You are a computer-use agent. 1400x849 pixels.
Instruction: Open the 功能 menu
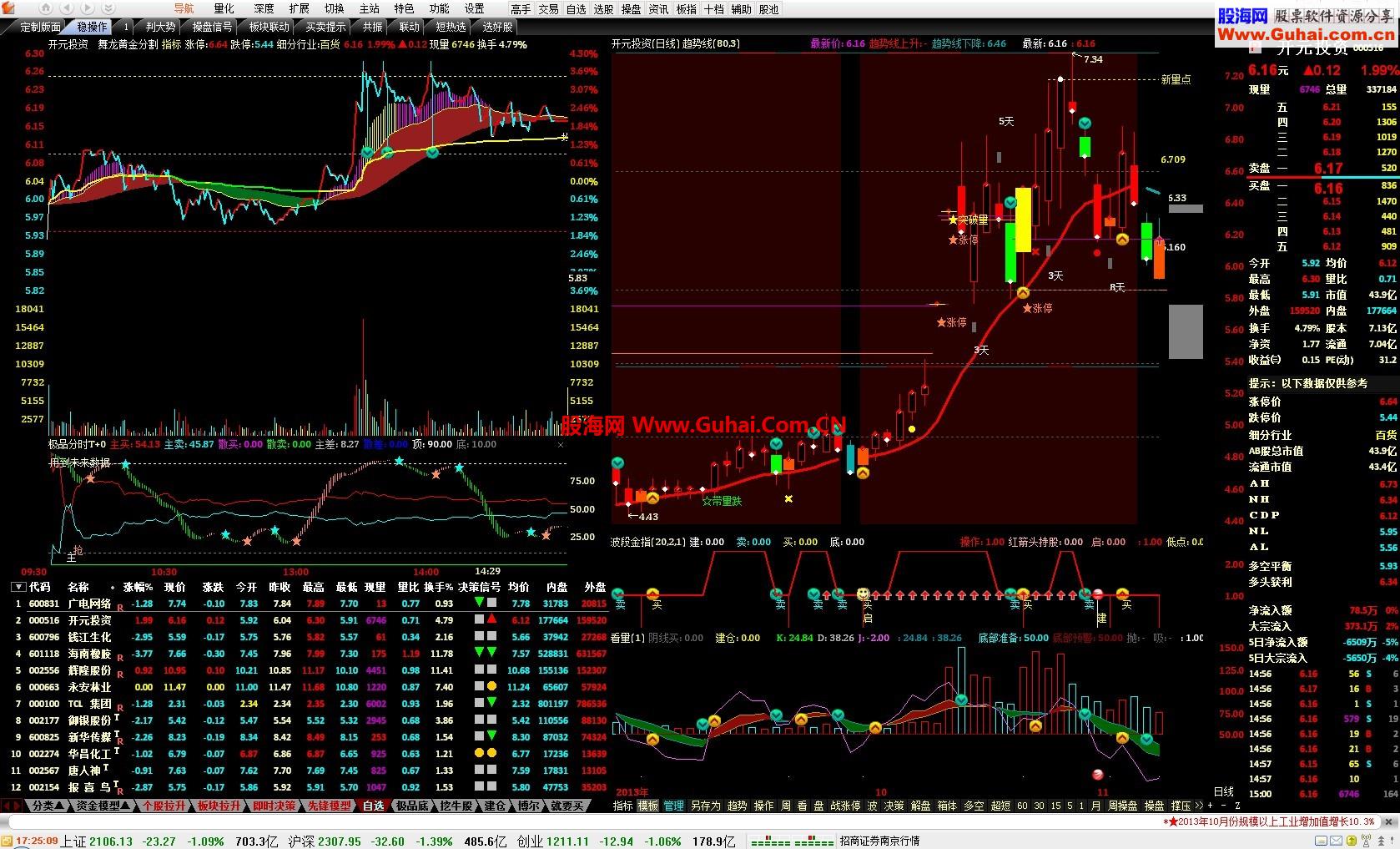pyautogui.click(x=439, y=8)
